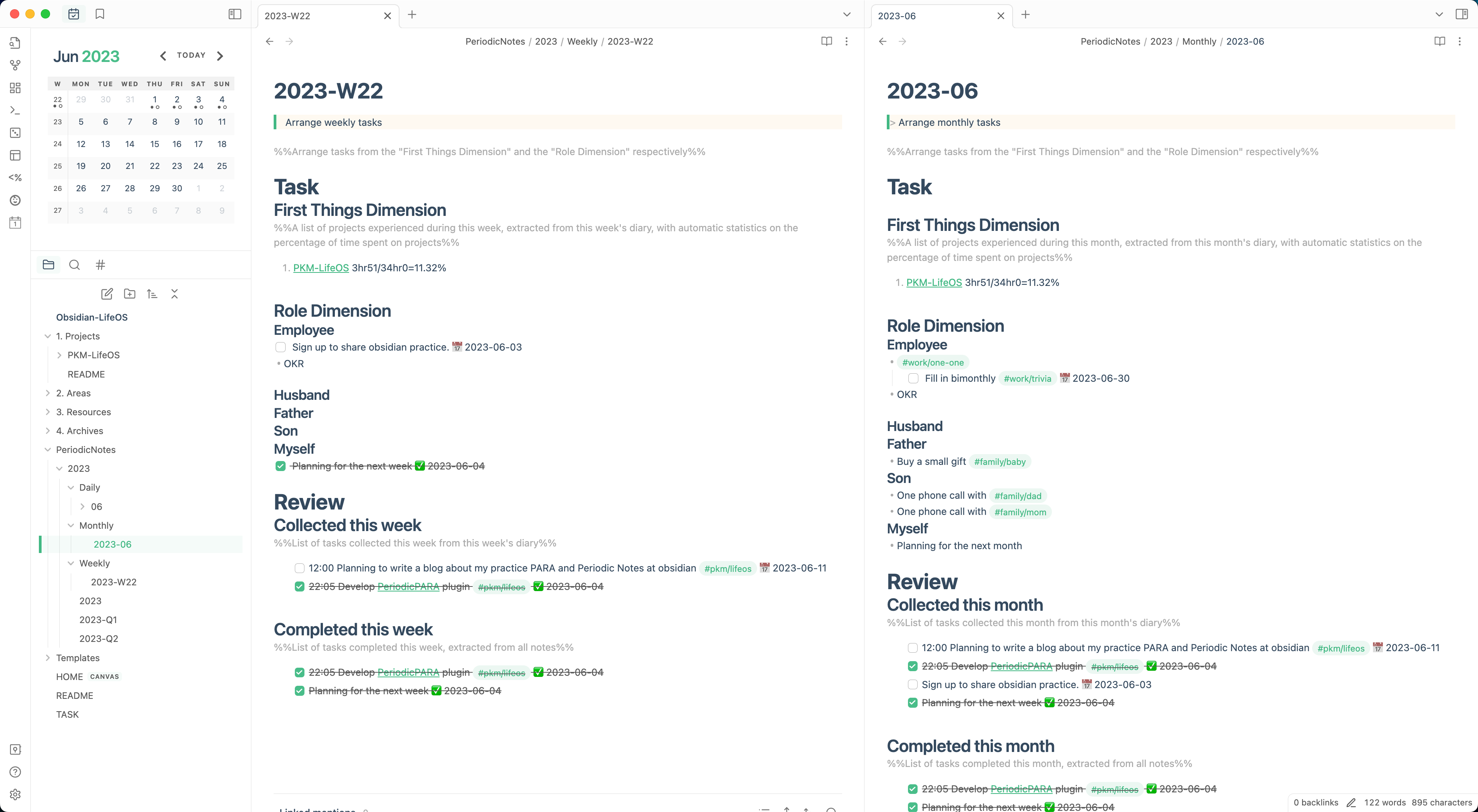Image resolution: width=1478 pixels, height=812 pixels.
Task: Check the 'Fill in bimonthly' task checkbox
Action: coord(913,378)
